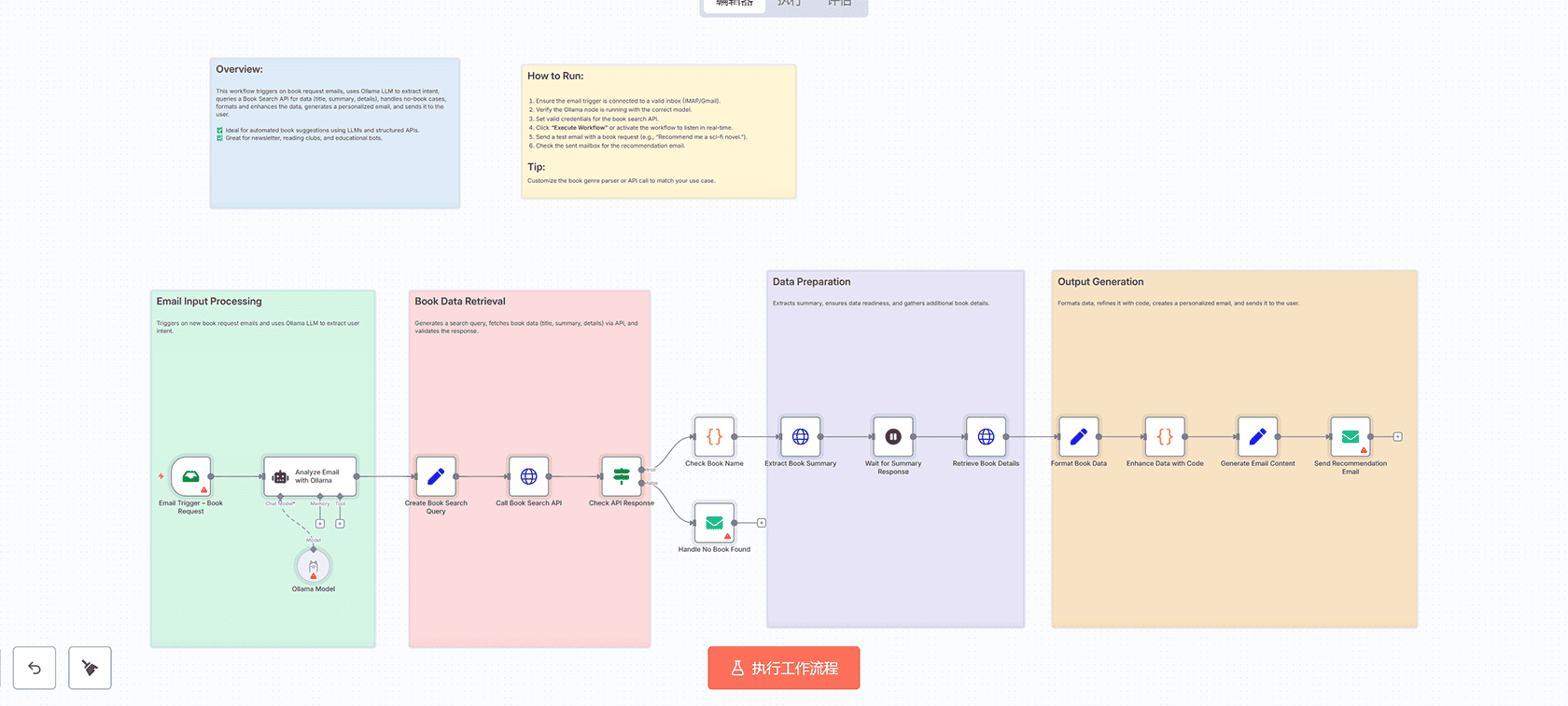1568x706 pixels.
Task: Click the Wait for Summary Response node
Action: tap(892, 436)
